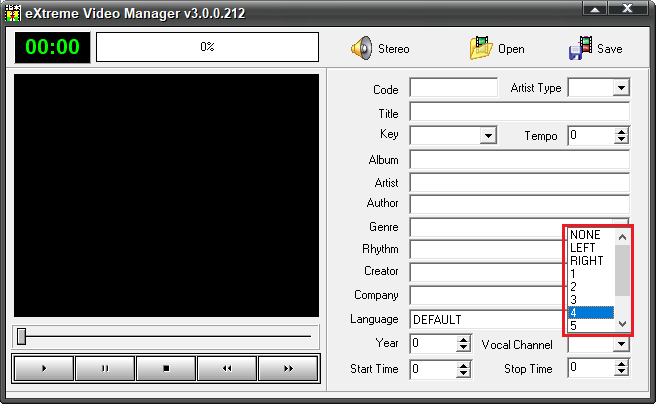656x404 pixels.
Task: Click the Open file icon
Action: 481,48
